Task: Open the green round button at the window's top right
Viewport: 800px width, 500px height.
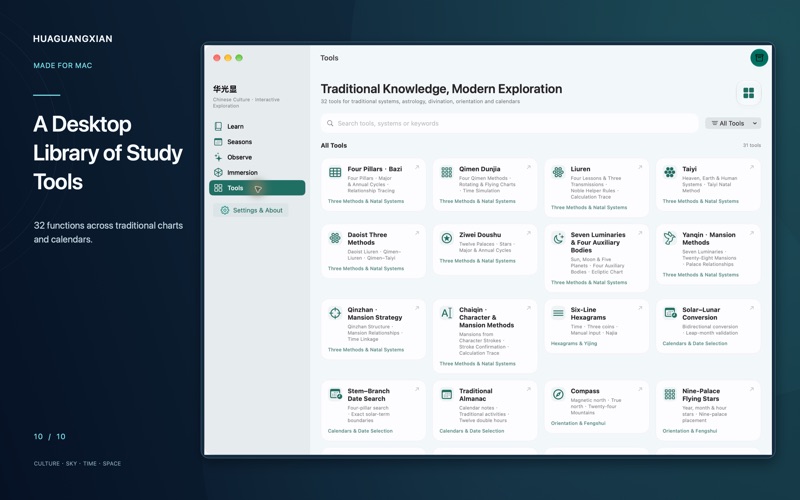Action: [759, 58]
